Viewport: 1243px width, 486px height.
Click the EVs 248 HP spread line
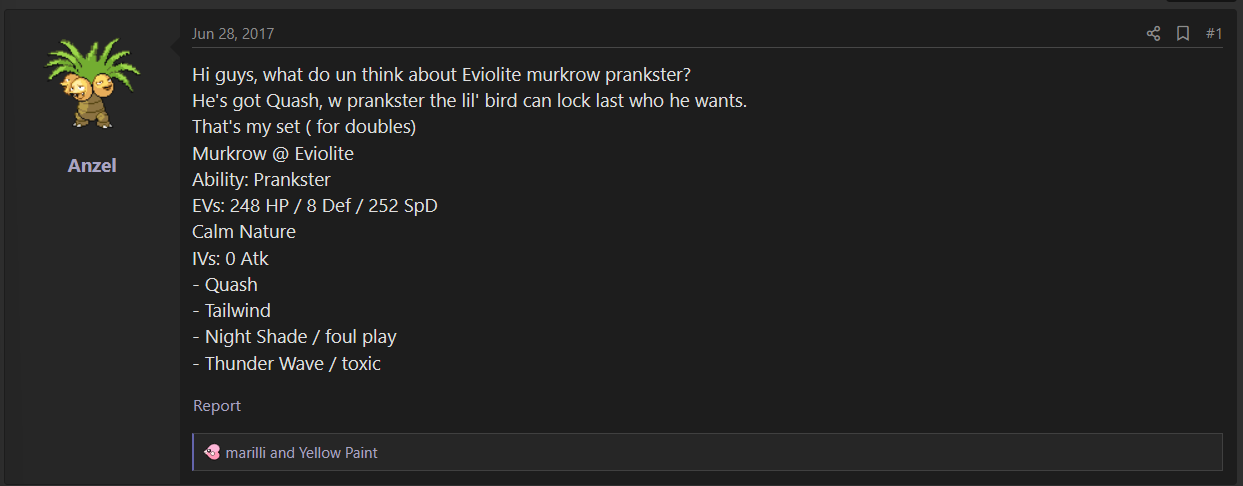[315, 206]
